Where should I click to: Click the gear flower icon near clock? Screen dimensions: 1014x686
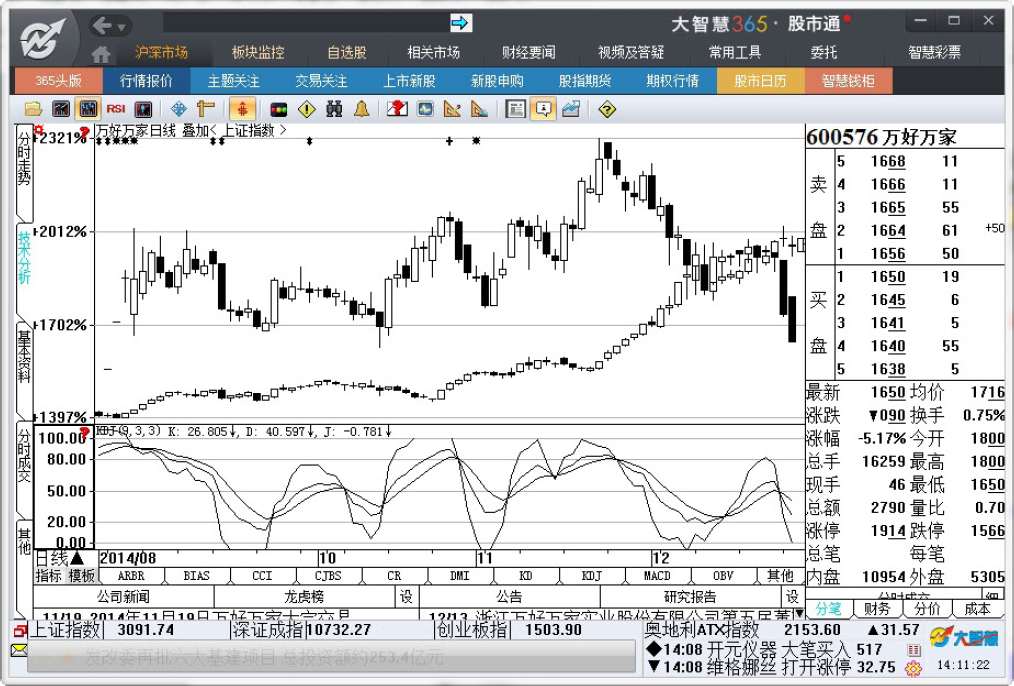coord(913,668)
